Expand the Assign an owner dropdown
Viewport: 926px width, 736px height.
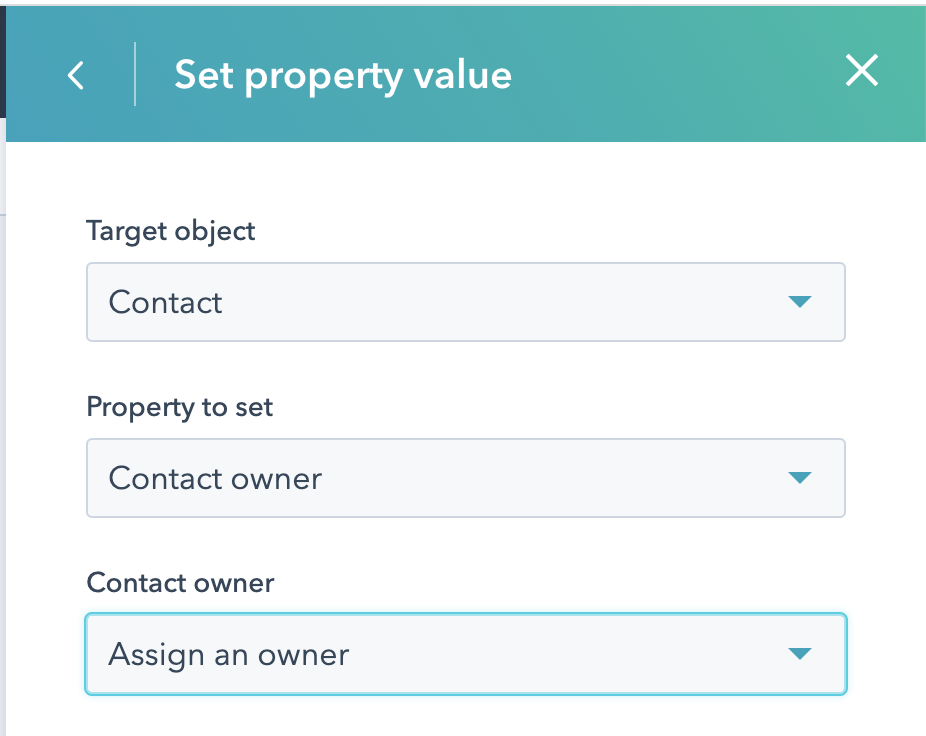465,654
